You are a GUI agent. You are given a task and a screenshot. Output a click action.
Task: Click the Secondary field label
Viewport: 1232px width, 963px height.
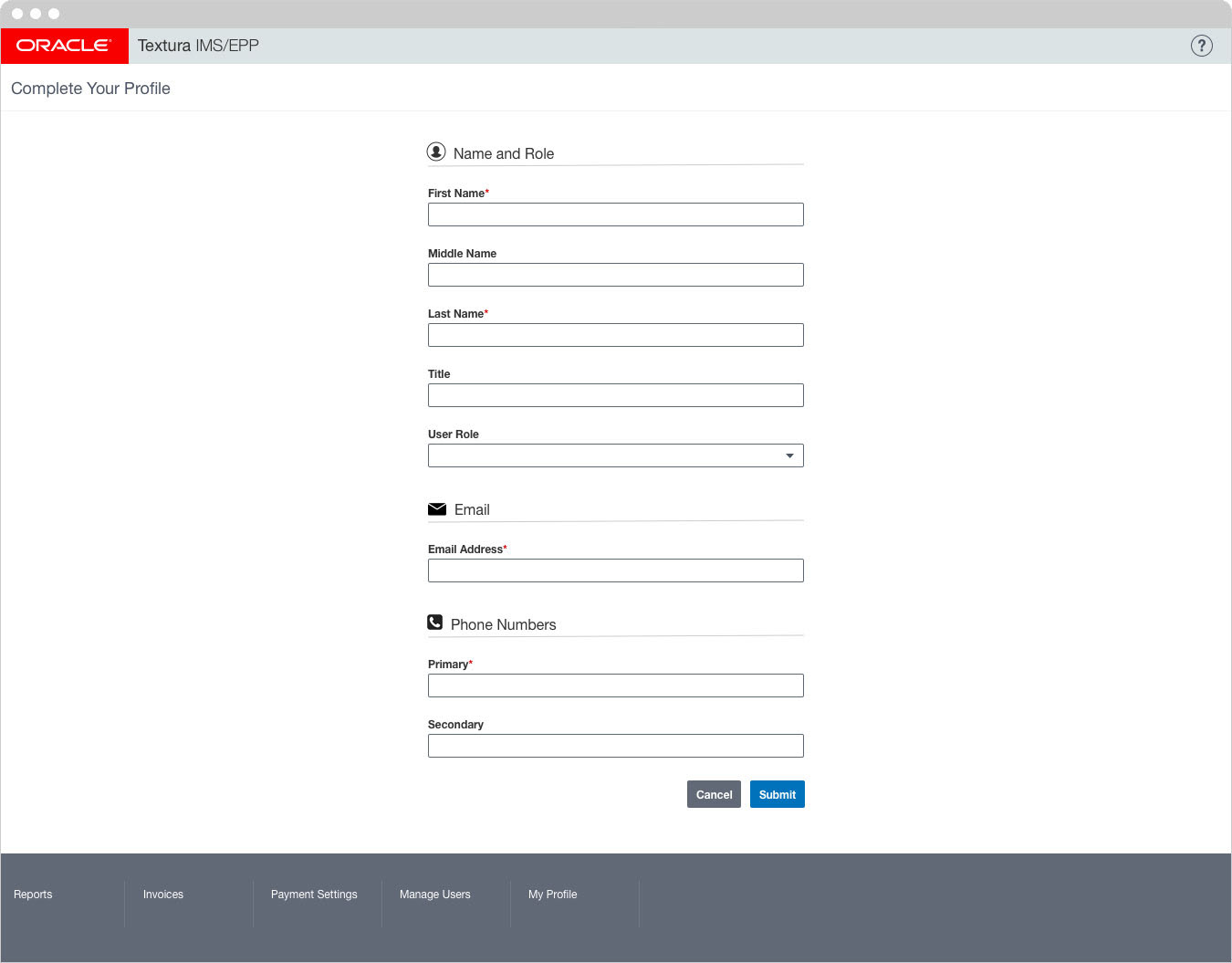pos(455,725)
